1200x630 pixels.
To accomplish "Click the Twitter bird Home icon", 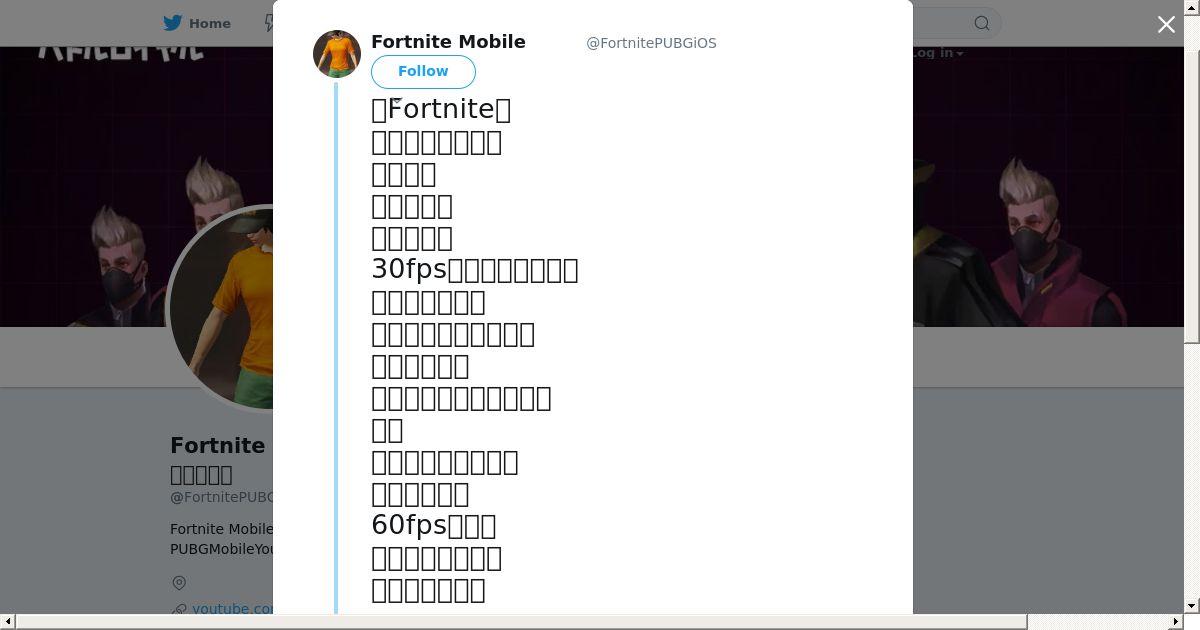I will 173,23.
